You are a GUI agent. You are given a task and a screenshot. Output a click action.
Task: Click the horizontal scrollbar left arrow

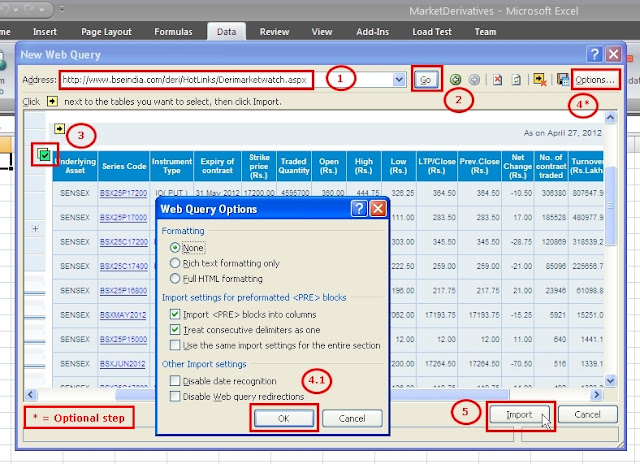pyautogui.click(x=31, y=394)
